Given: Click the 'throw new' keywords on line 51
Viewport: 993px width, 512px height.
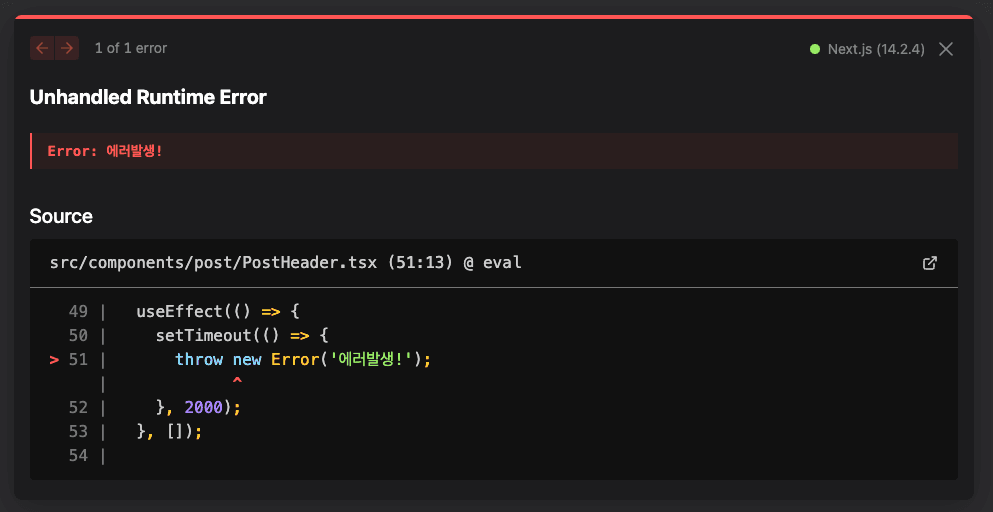Looking at the screenshot, I should coord(218,359).
